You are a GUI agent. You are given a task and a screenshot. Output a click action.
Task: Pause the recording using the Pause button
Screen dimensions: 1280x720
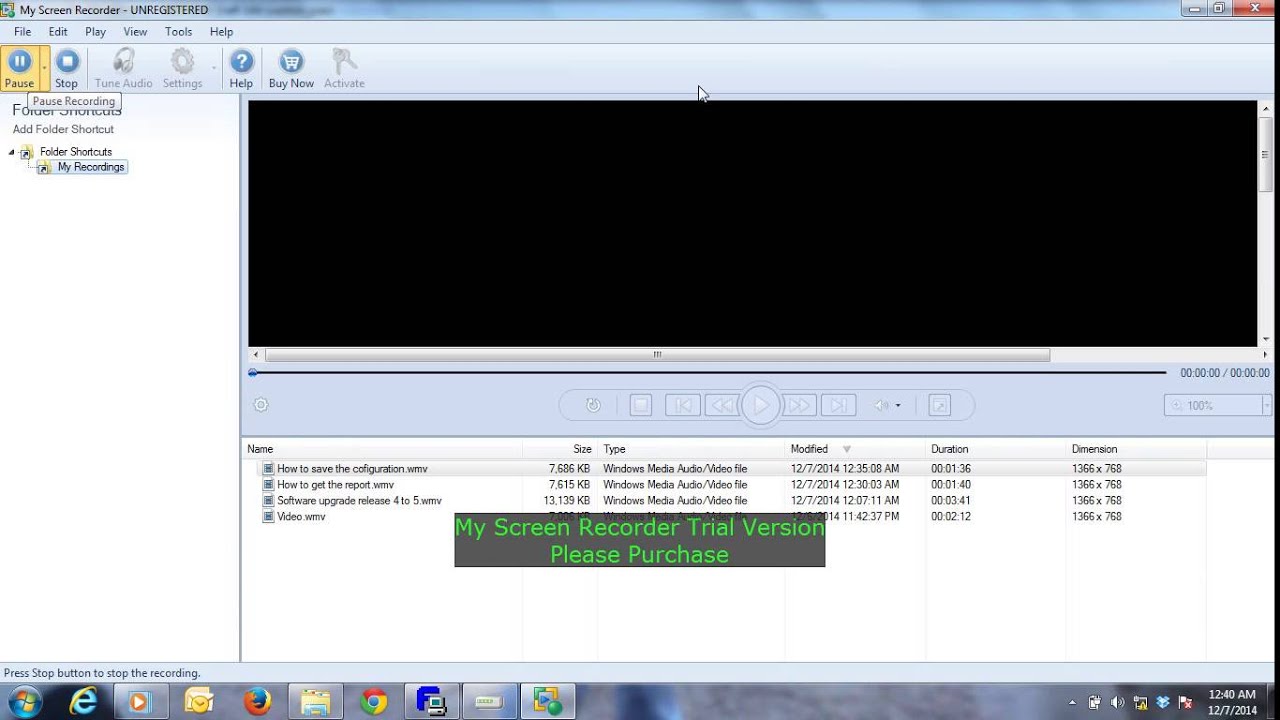[19, 68]
